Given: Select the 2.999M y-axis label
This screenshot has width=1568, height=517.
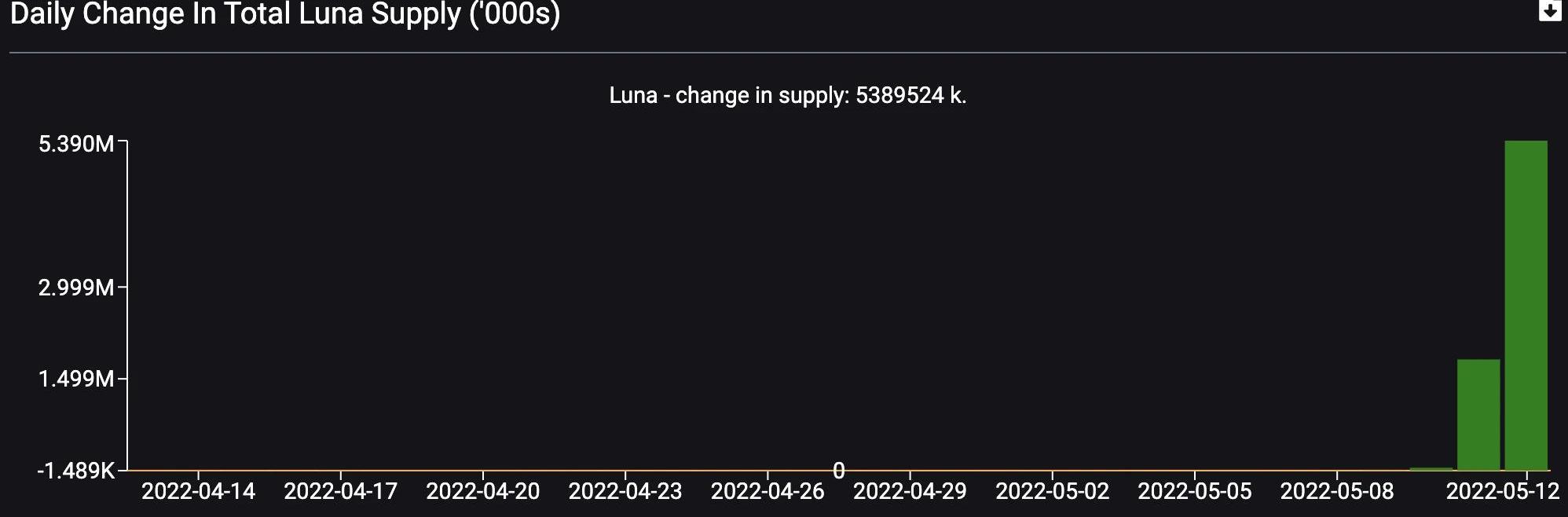Looking at the screenshot, I should pyautogui.click(x=76, y=288).
